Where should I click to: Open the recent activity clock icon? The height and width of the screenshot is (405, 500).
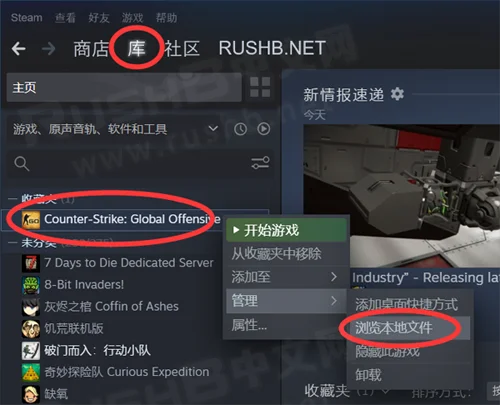(x=240, y=129)
